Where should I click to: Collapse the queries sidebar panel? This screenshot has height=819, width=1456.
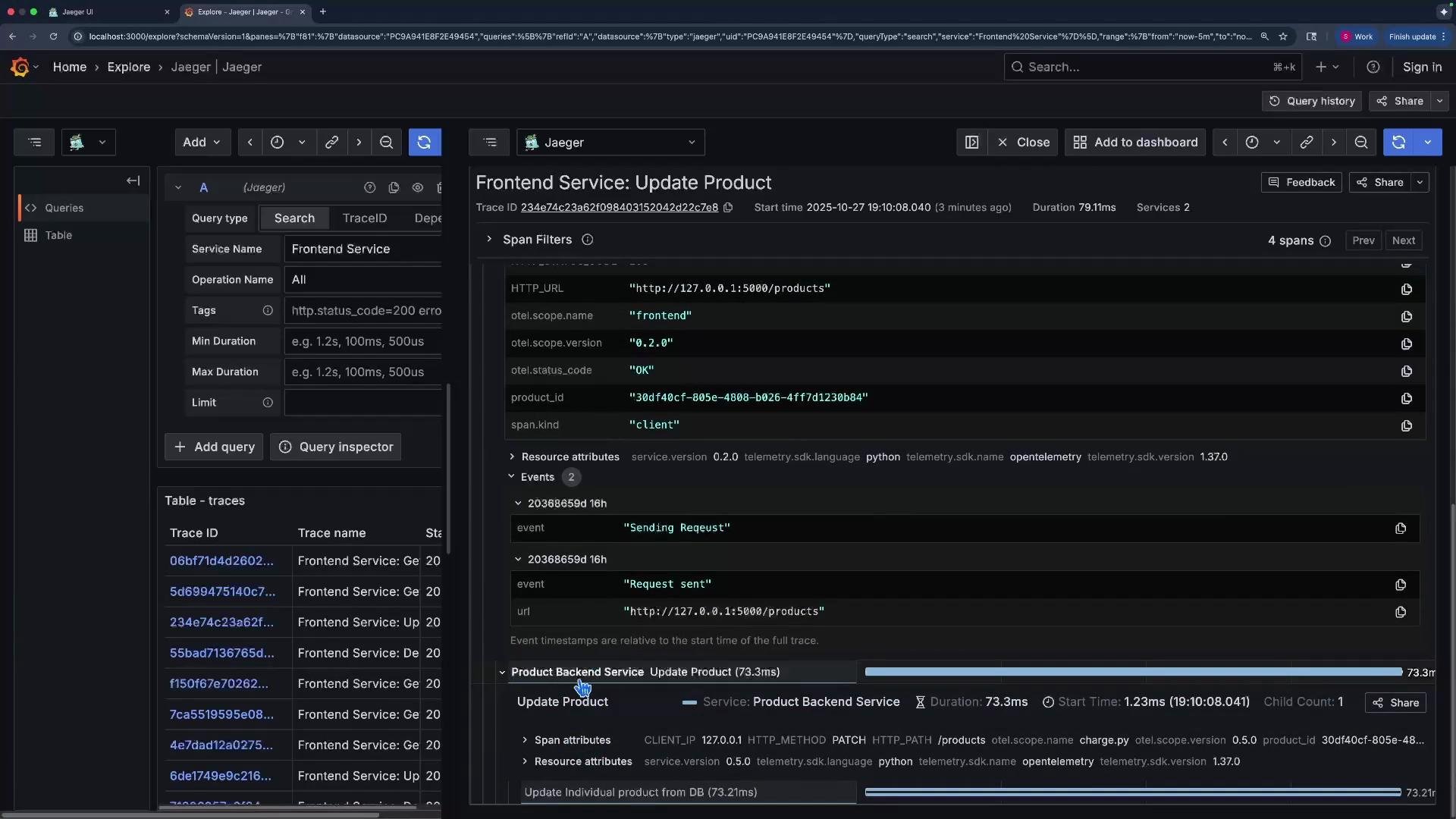[x=133, y=180]
